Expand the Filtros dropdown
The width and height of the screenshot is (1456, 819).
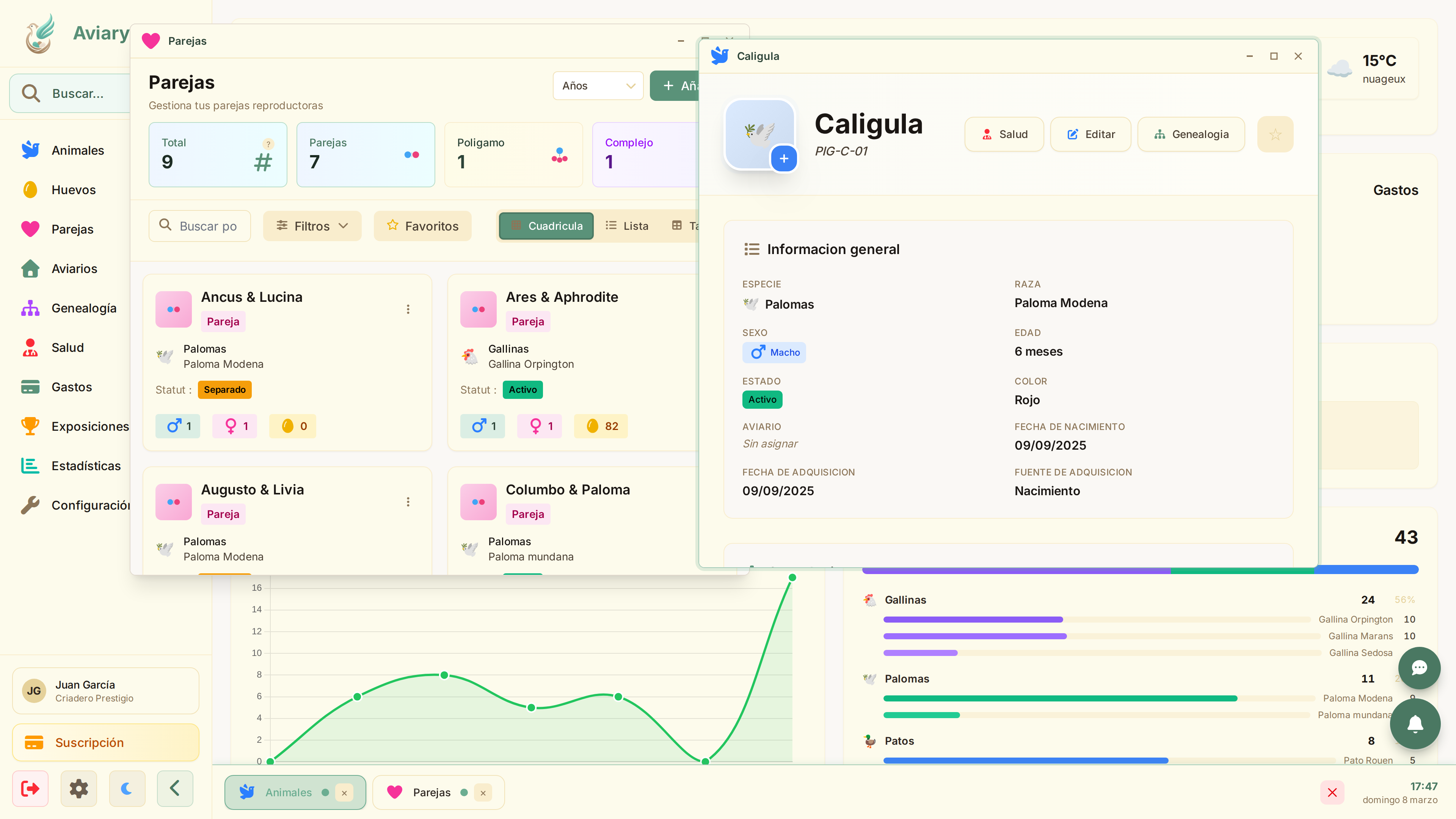tap(312, 226)
